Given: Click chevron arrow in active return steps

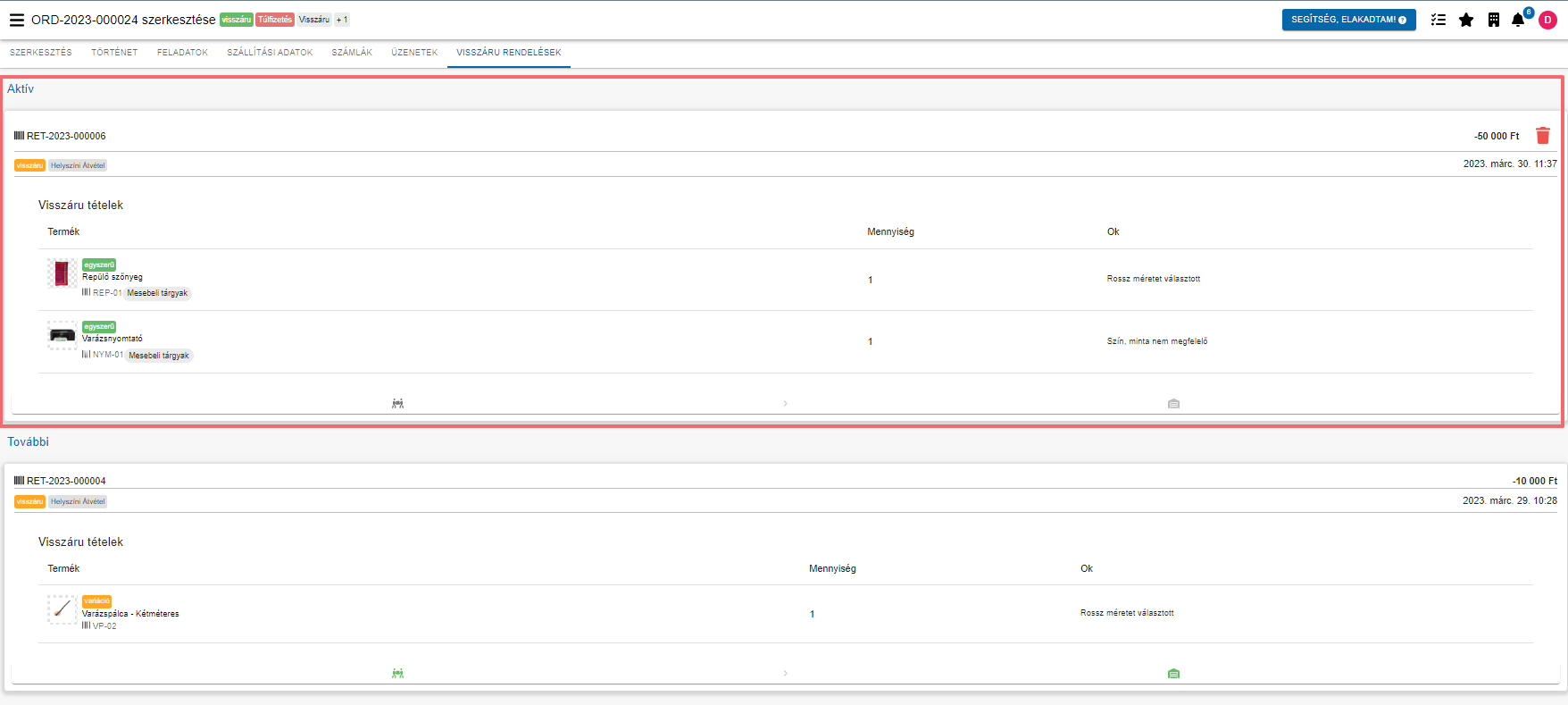Looking at the screenshot, I should tap(785, 404).
